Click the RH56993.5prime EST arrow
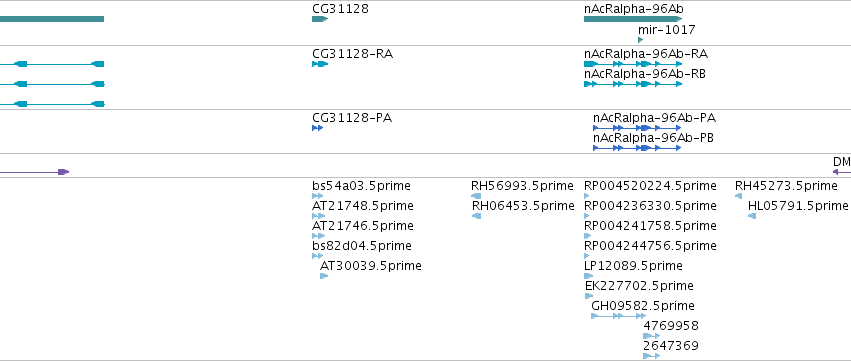851x361 pixels. click(x=476, y=196)
